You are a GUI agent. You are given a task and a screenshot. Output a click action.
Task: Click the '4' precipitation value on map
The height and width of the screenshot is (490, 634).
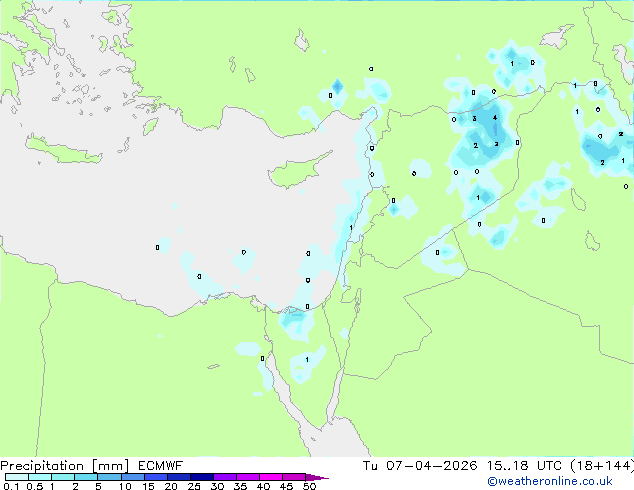[x=495, y=118]
